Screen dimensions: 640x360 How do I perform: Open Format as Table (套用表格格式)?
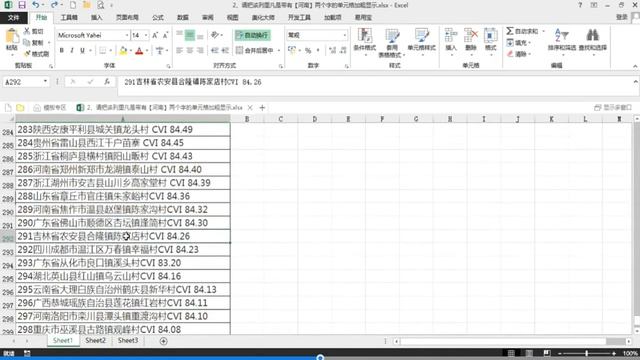point(392,43)
